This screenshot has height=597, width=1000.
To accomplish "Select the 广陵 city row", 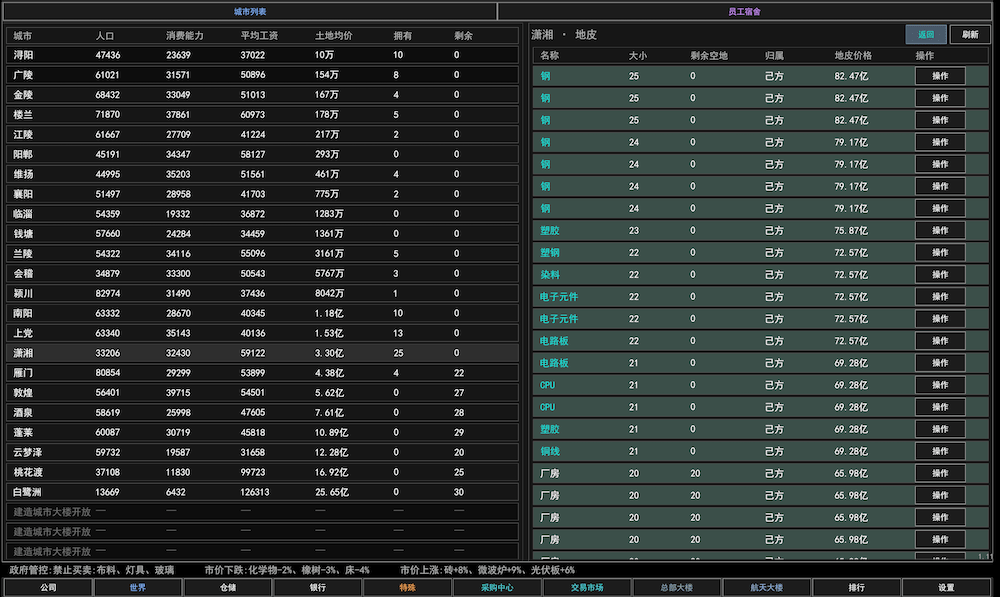I will click(x=262, y=75).
